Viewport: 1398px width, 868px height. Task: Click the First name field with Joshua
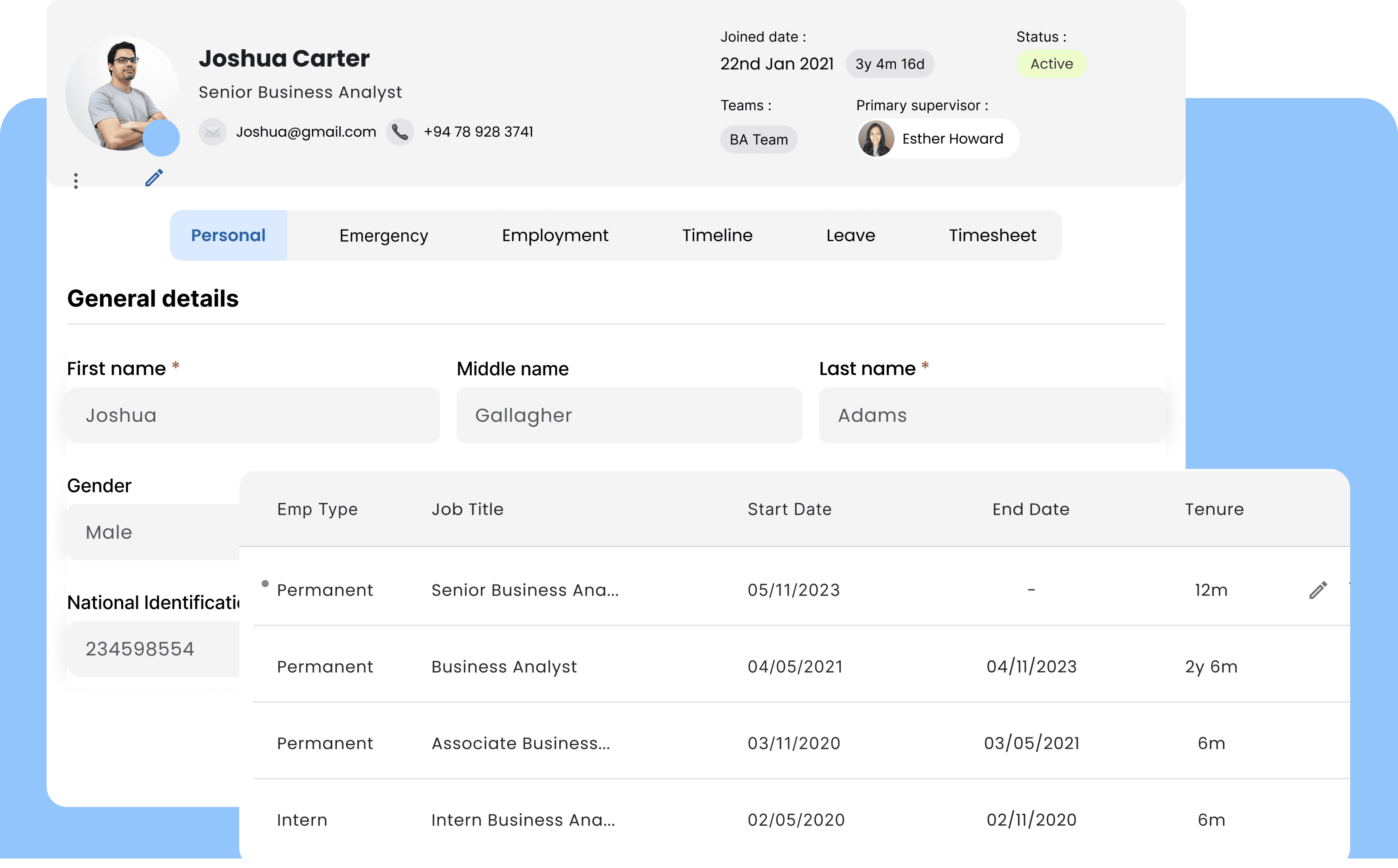tap(253, 415)
